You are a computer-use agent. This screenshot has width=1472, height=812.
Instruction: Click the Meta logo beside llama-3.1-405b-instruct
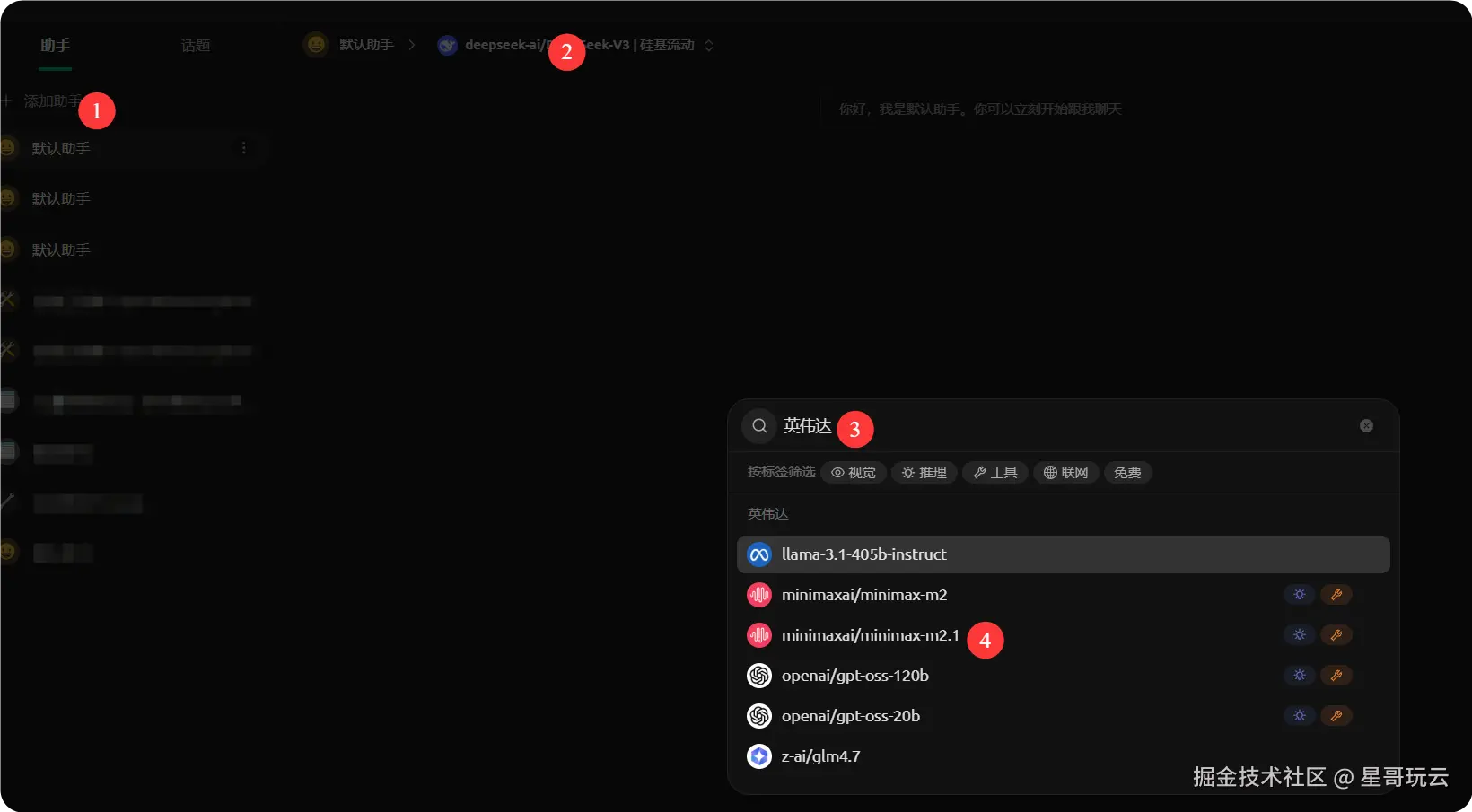pyautogui.click(x=759, y=554)
